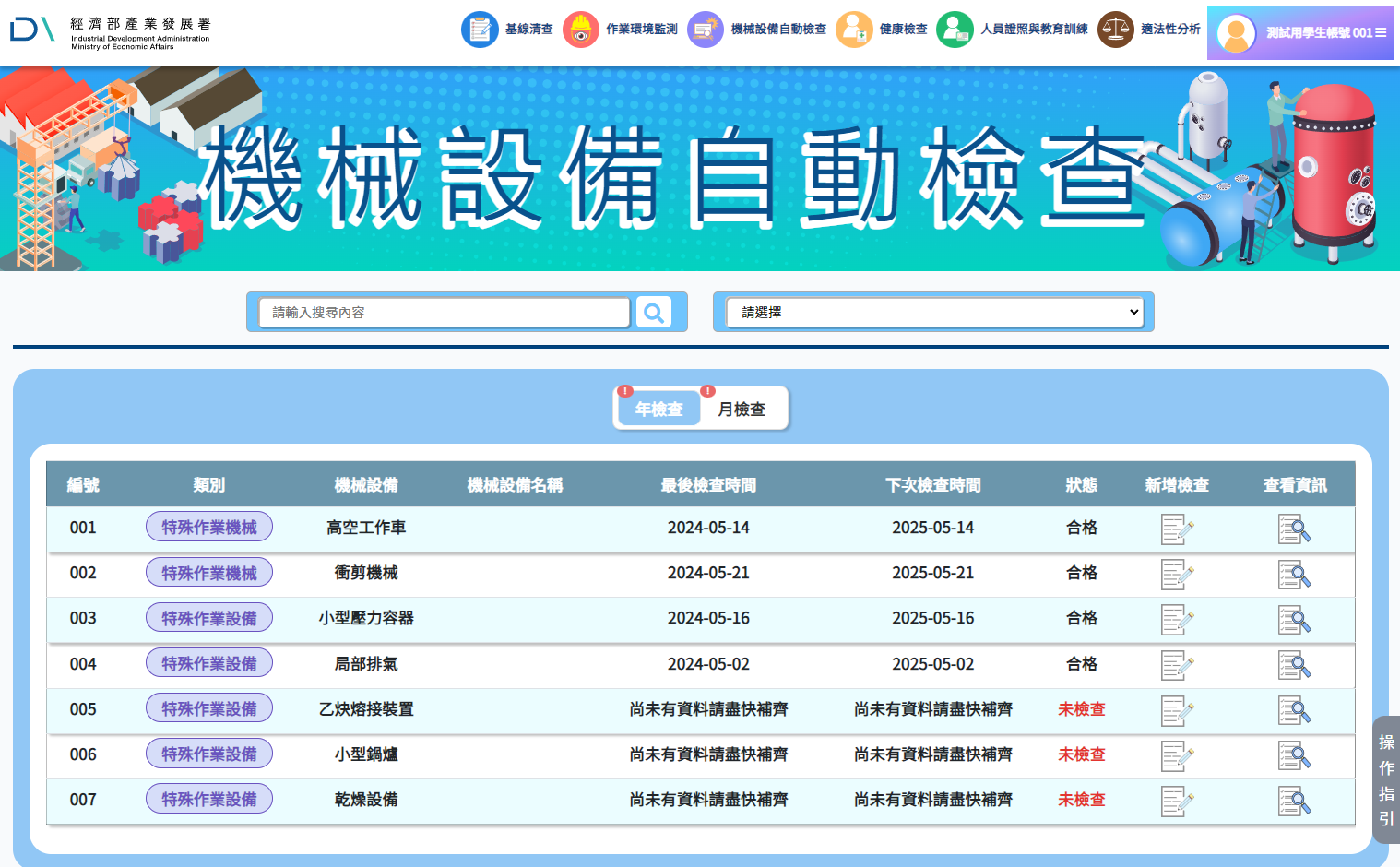This screenshot has height=867, width=1400.
Task: Click the 編號 column header
Action: tap(83, 485)
